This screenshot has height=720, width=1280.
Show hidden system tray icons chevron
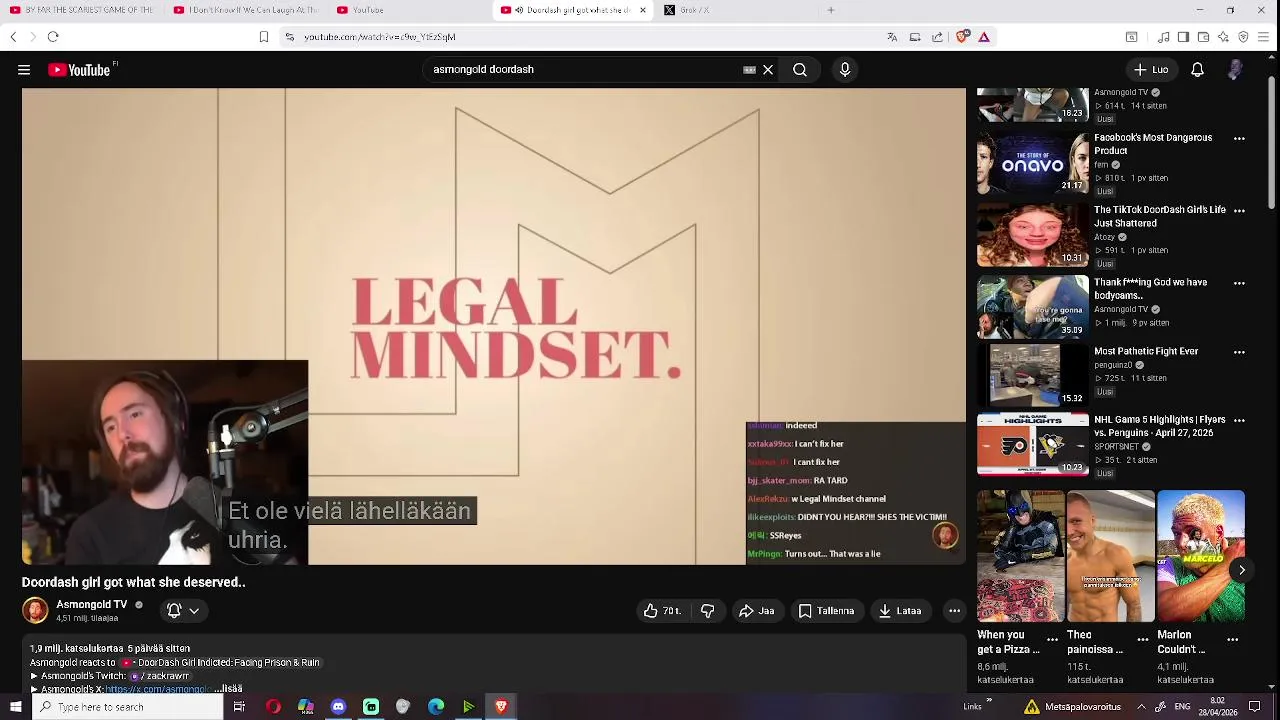[1141, 707]
